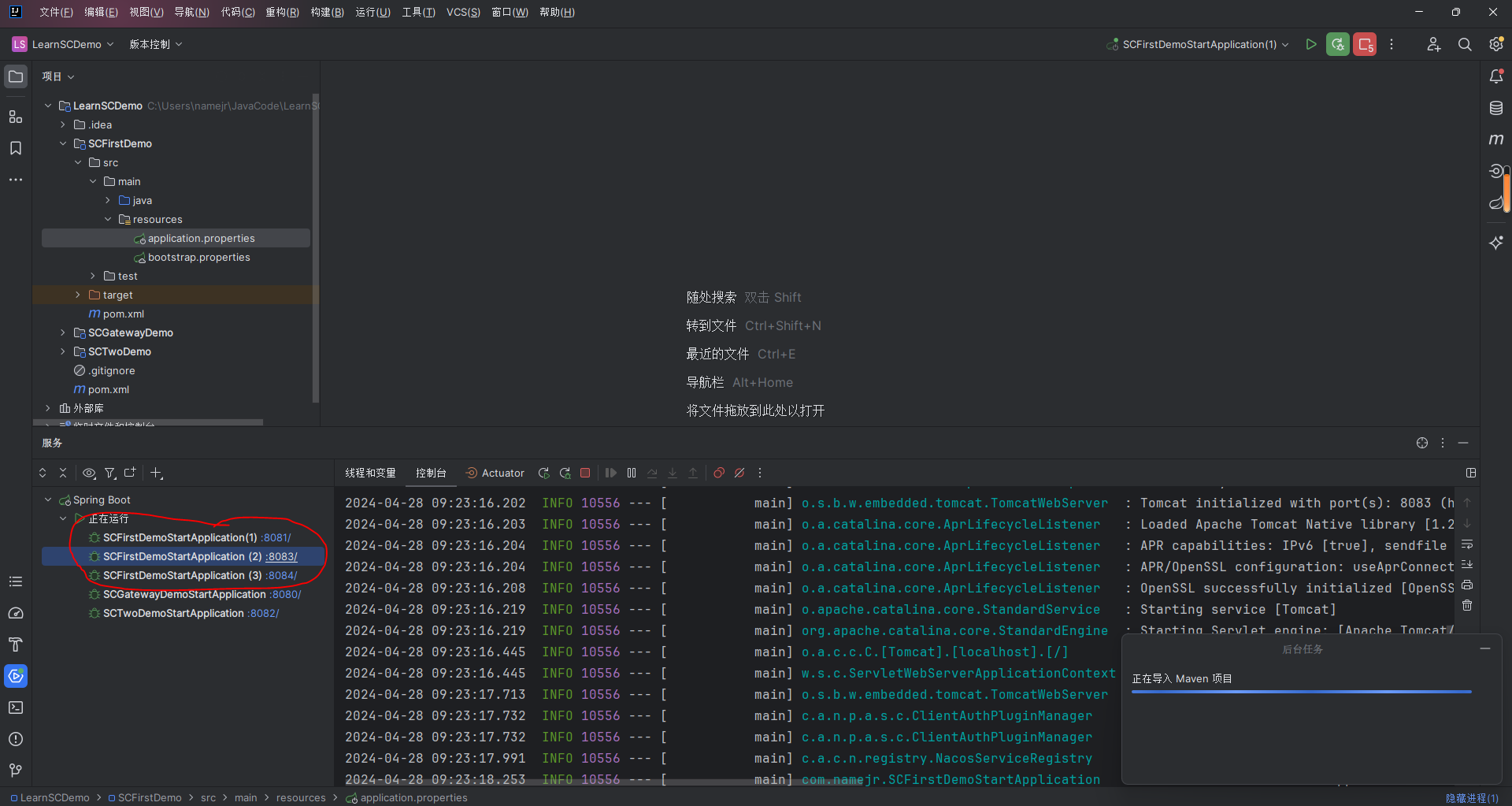
Task: Open the :8084/ link of SCFirstDemoStartApplication (3)
Action: tap(282, 575)
